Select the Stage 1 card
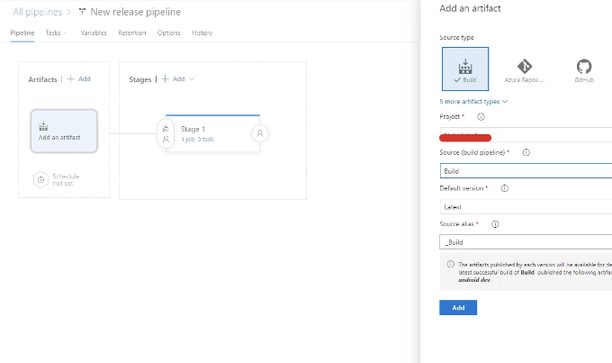 point(213,133)
